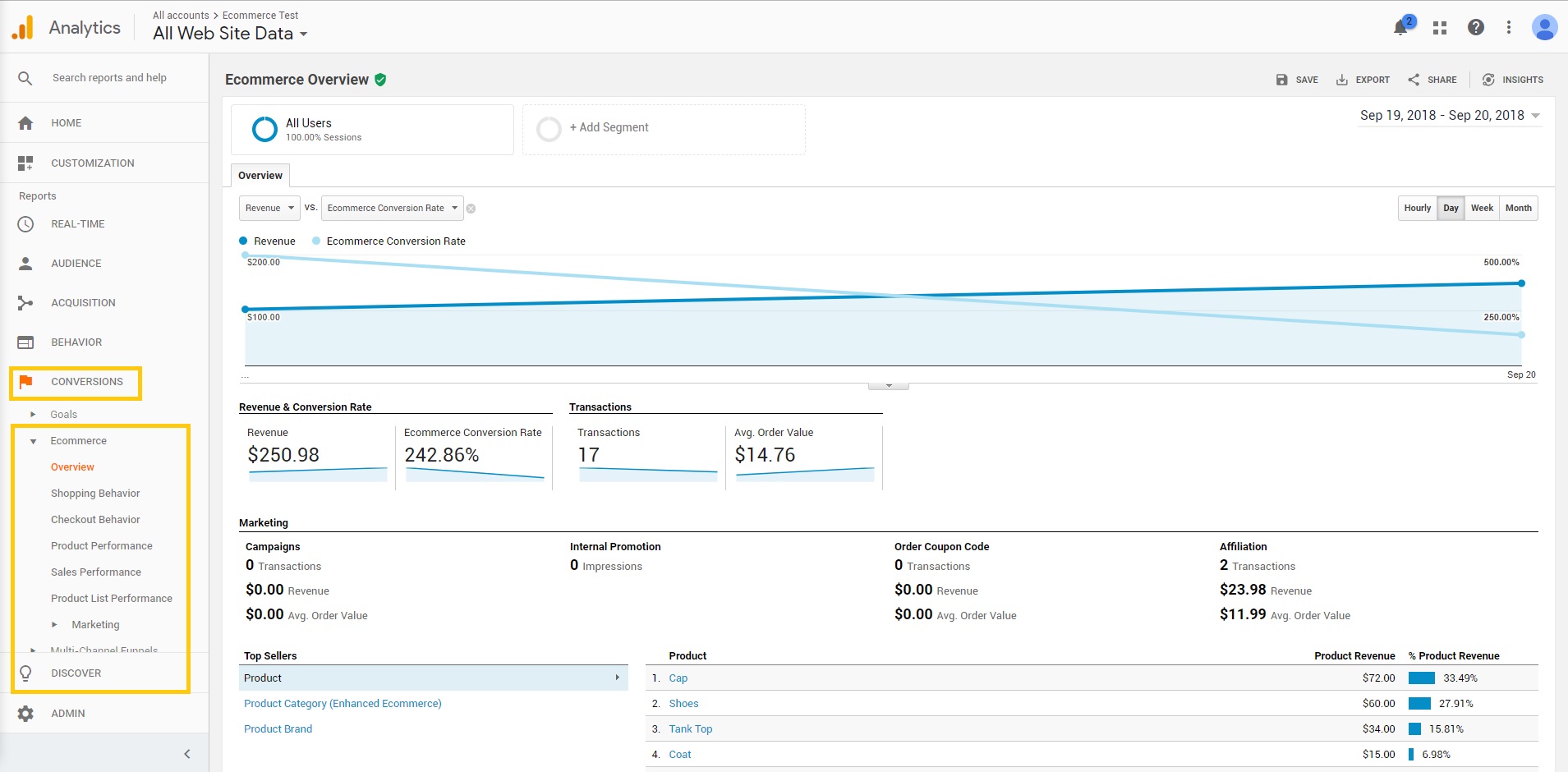Open the Shoes product link
This screenshot has height=772, width=1568.
(683, 704)
